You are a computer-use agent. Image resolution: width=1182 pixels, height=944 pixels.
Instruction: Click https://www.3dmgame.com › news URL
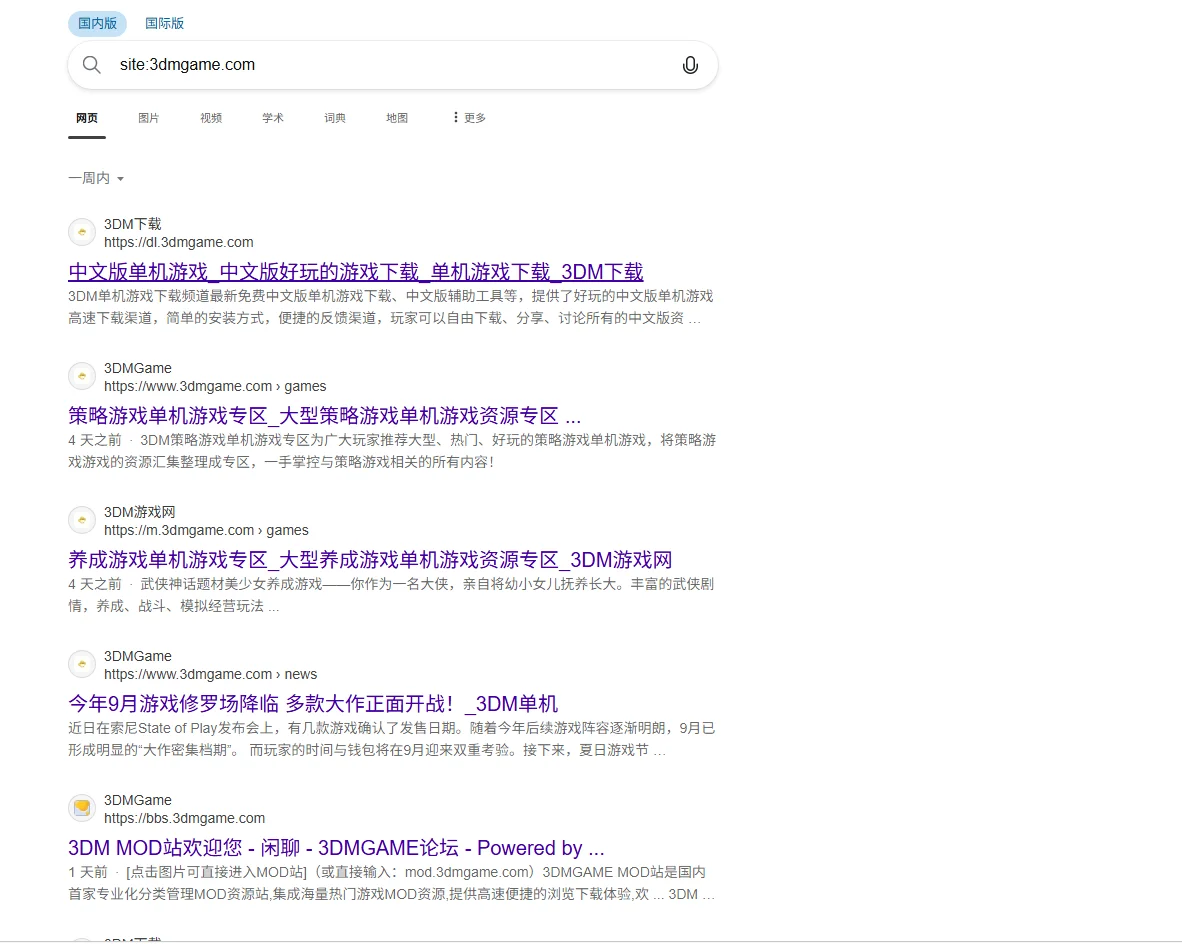tap(210, 674)
